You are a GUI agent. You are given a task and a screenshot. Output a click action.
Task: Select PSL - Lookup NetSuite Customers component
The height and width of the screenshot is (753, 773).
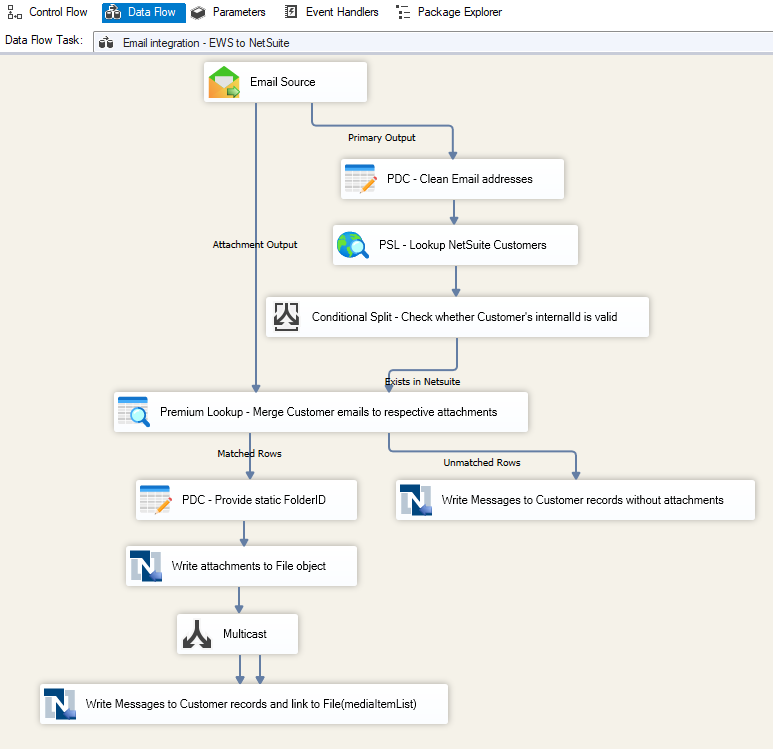(x=456, y=245)
